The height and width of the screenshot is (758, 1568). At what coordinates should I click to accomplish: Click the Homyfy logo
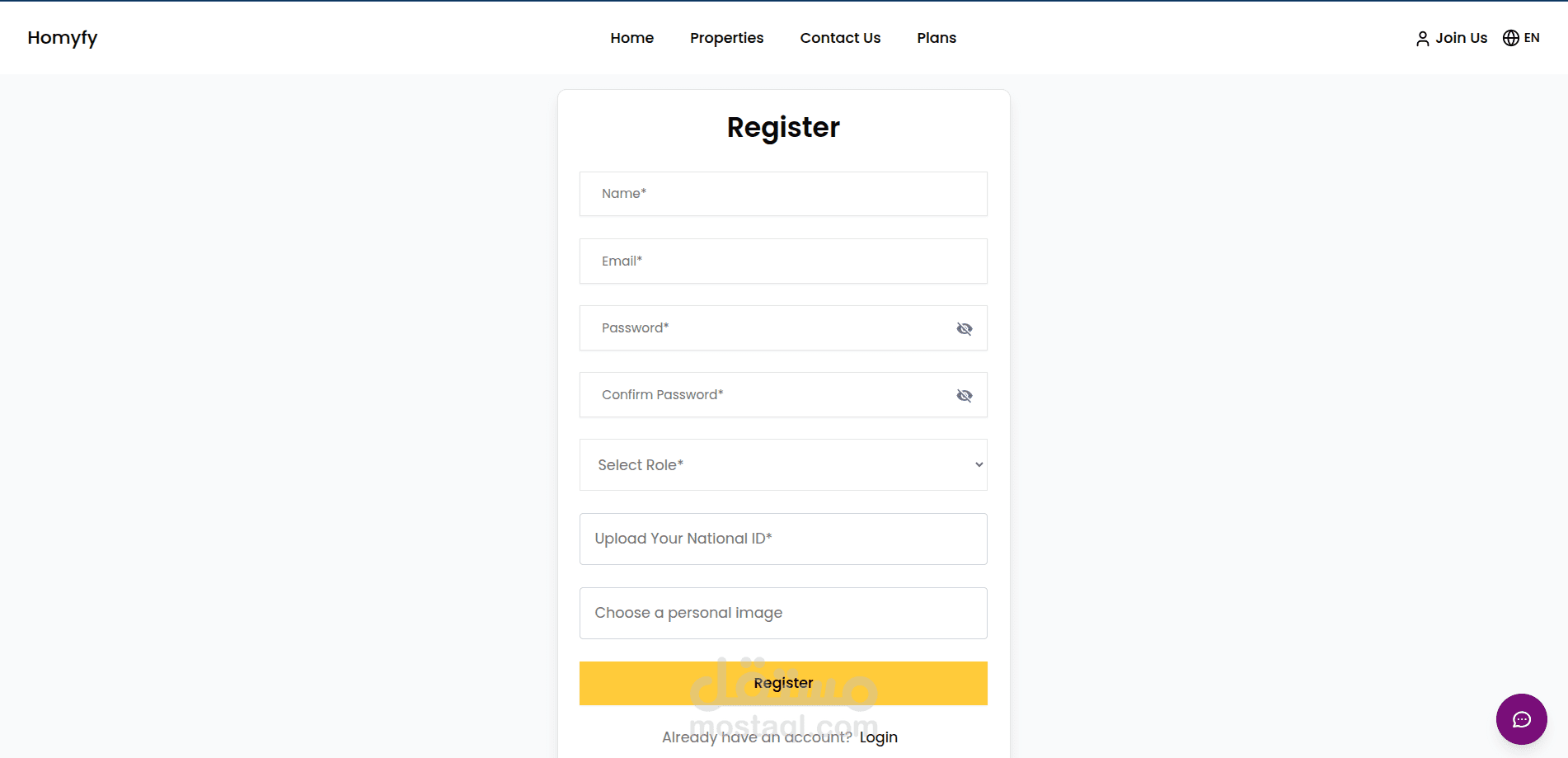click(x=63, y=38)
